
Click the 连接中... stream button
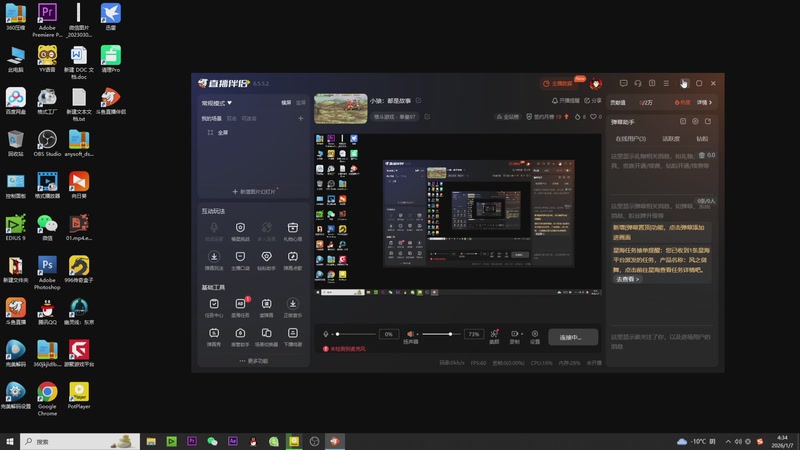pos(573,337)
